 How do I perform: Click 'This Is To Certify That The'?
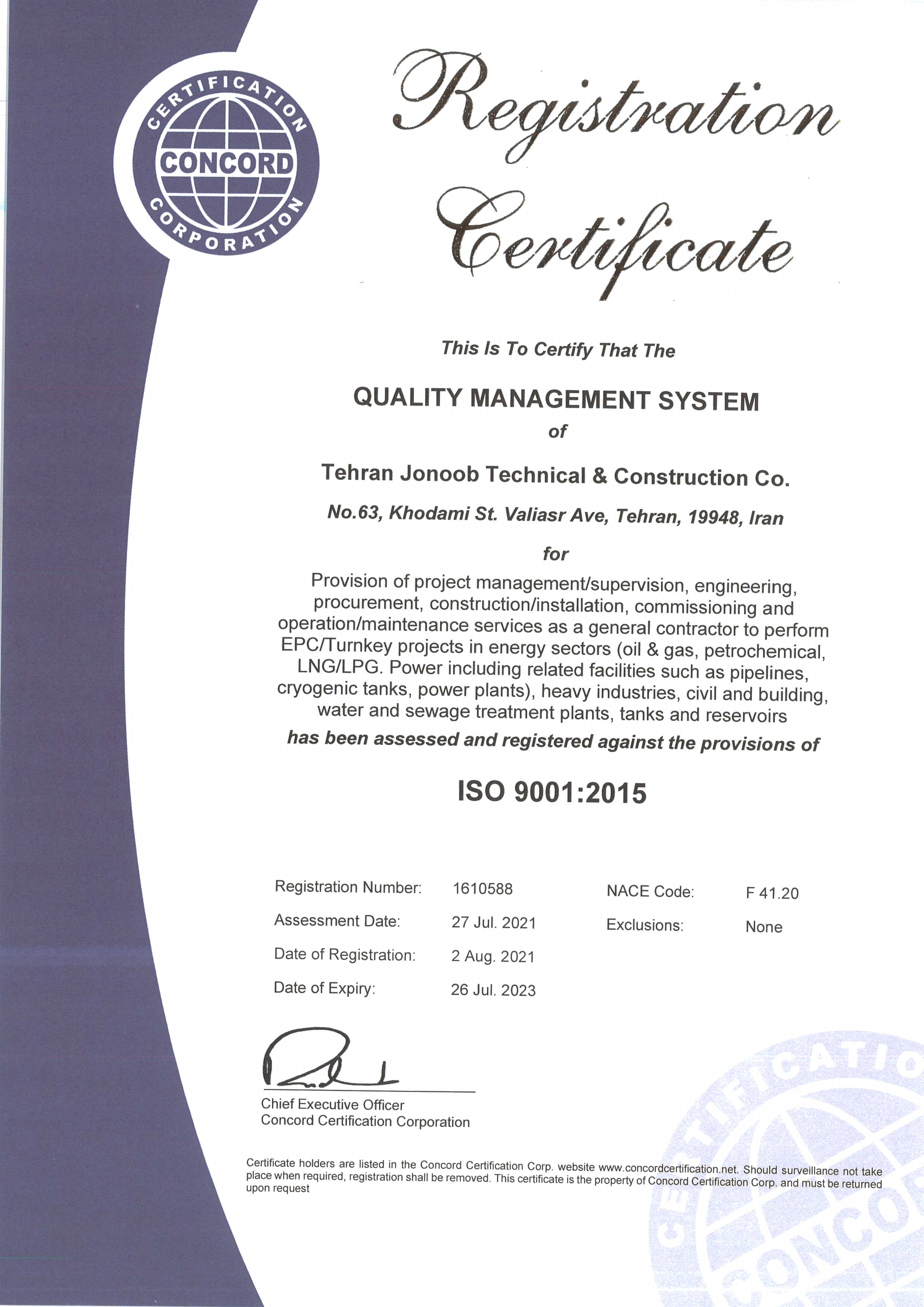point(558,350)
